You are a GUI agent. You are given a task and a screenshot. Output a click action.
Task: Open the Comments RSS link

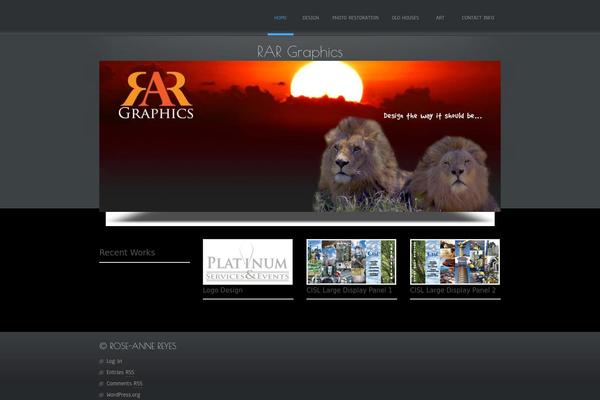[x=124, y=383]
